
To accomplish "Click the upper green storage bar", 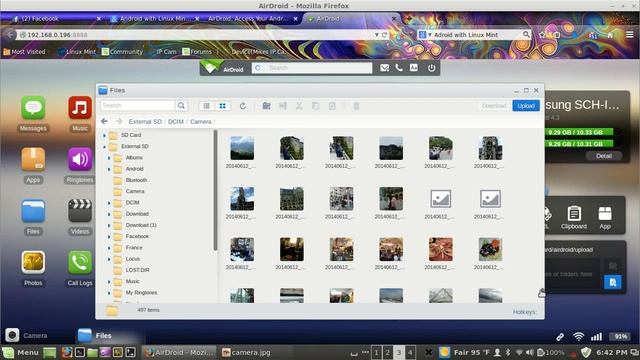I will pyautogui.click(x=579, y=132).
